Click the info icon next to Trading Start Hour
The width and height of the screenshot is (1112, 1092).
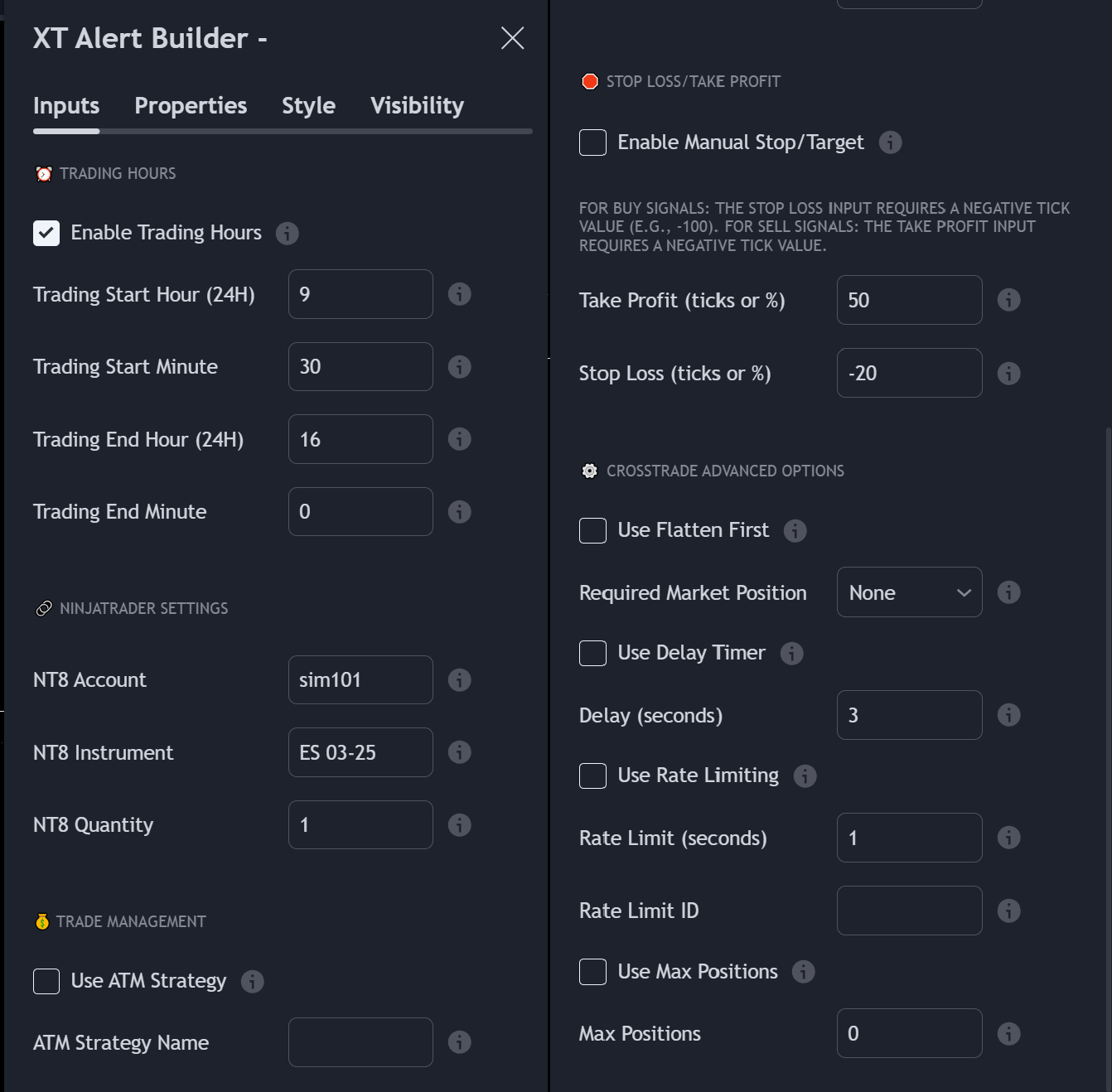click(460, 294)
